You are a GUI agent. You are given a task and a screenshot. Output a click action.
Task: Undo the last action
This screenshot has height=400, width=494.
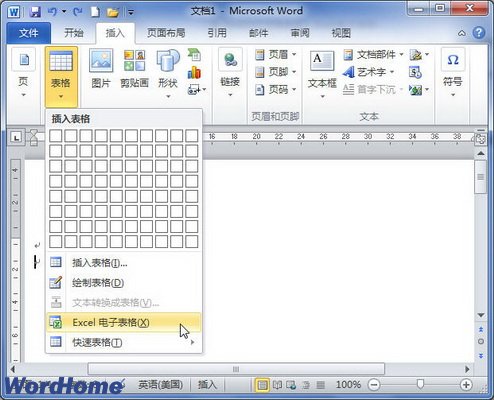52,12
